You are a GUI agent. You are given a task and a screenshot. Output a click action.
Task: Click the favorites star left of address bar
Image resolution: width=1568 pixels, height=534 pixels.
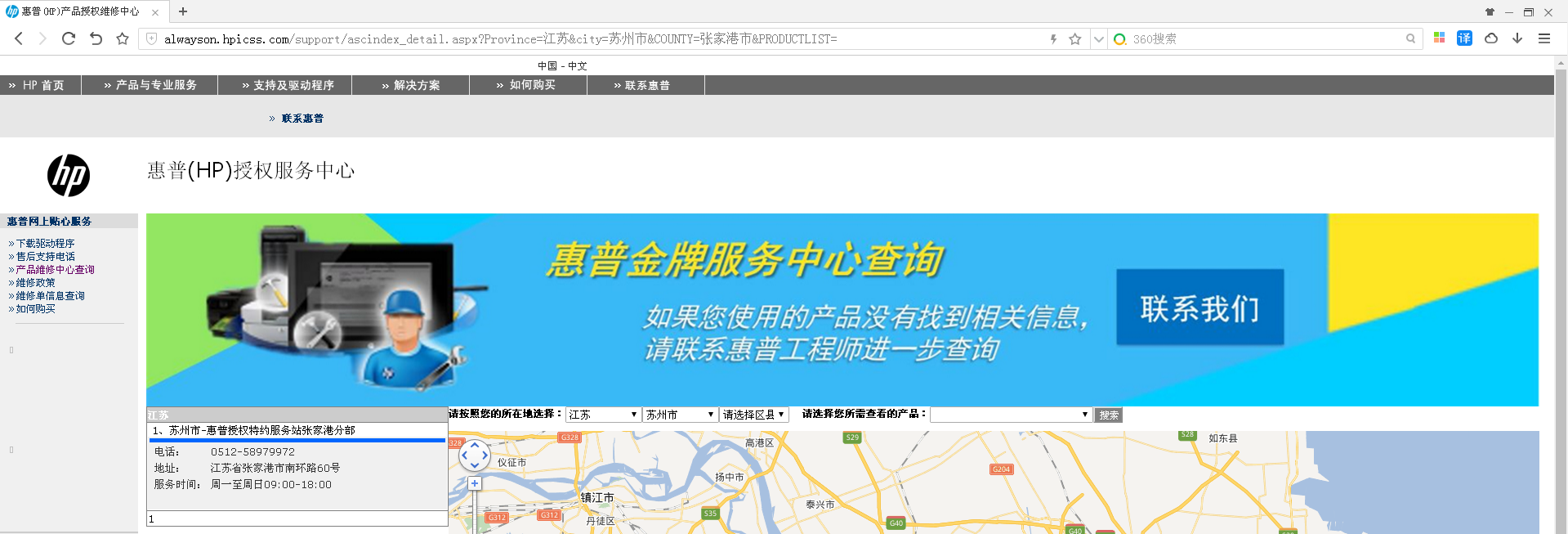(123, 38)
